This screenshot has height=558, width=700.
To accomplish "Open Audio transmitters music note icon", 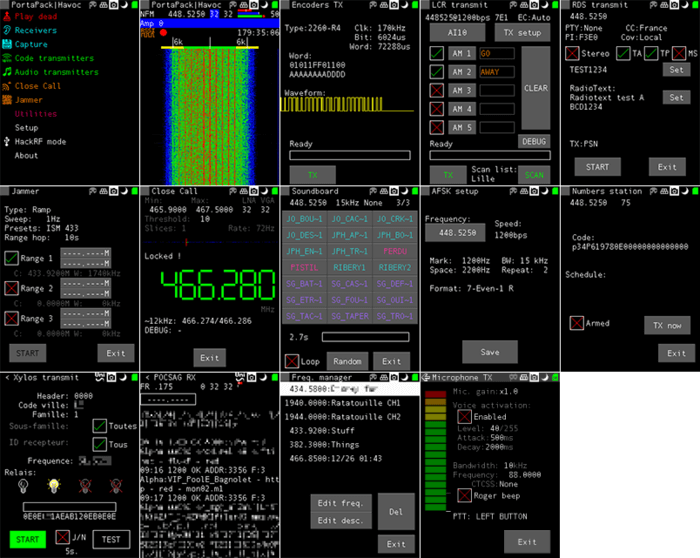I will tap(7, 73).
